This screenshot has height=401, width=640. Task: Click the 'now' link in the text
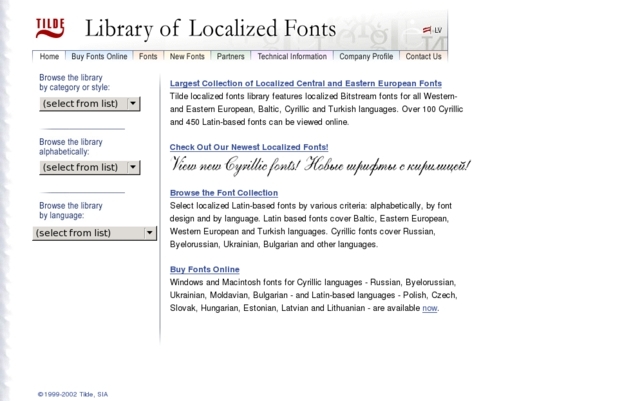point(429,308)
